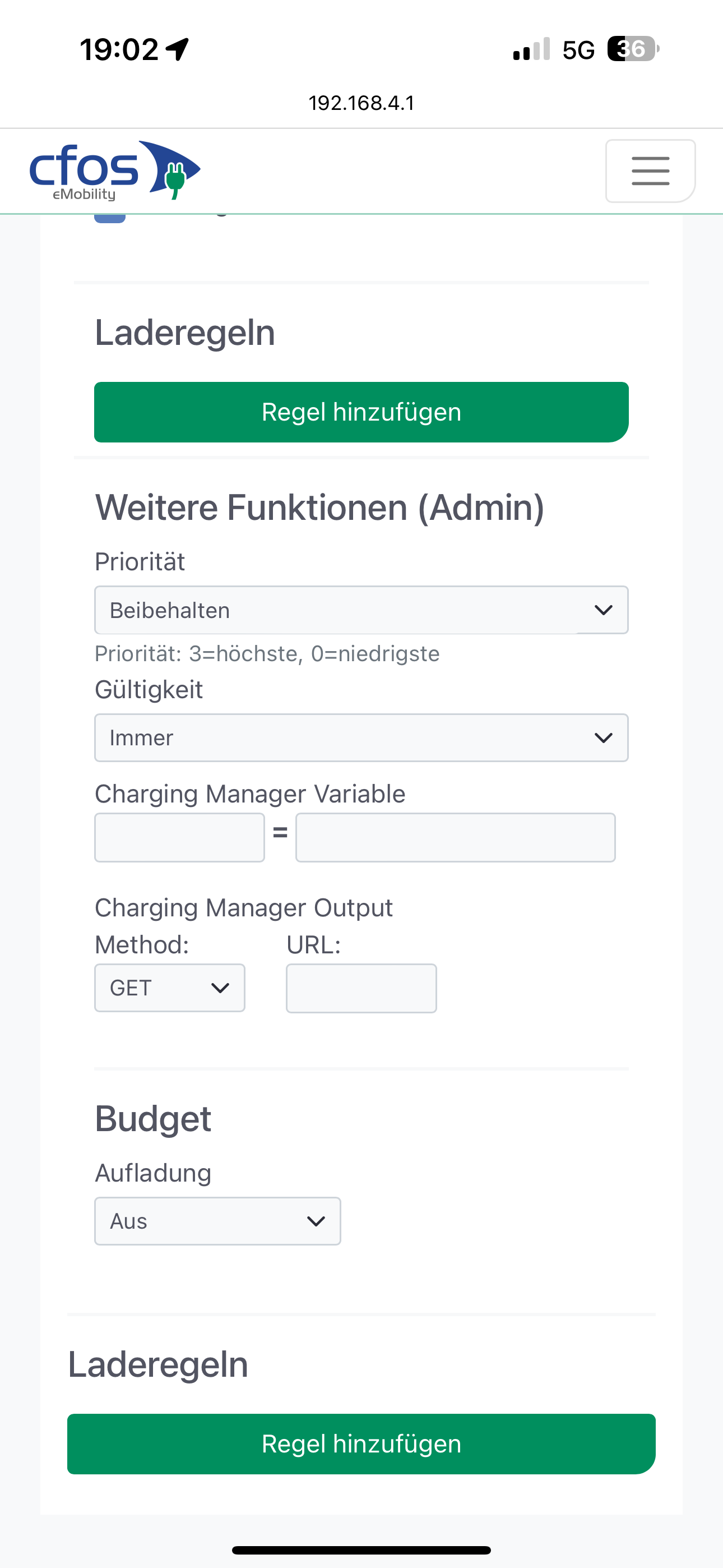Tap the 5G network indicator
Screen dimensions: 723x1568
coord(578,50)
